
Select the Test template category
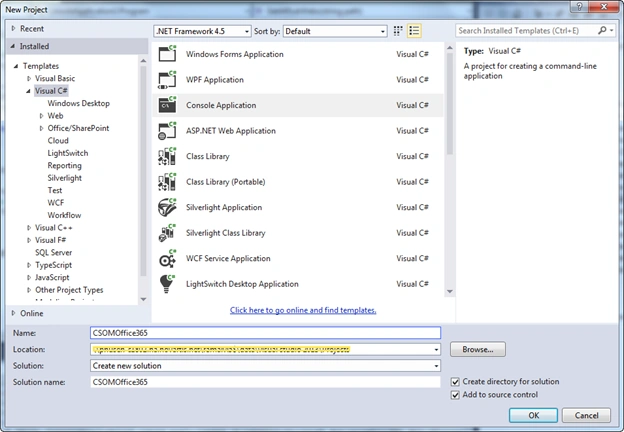55,190
